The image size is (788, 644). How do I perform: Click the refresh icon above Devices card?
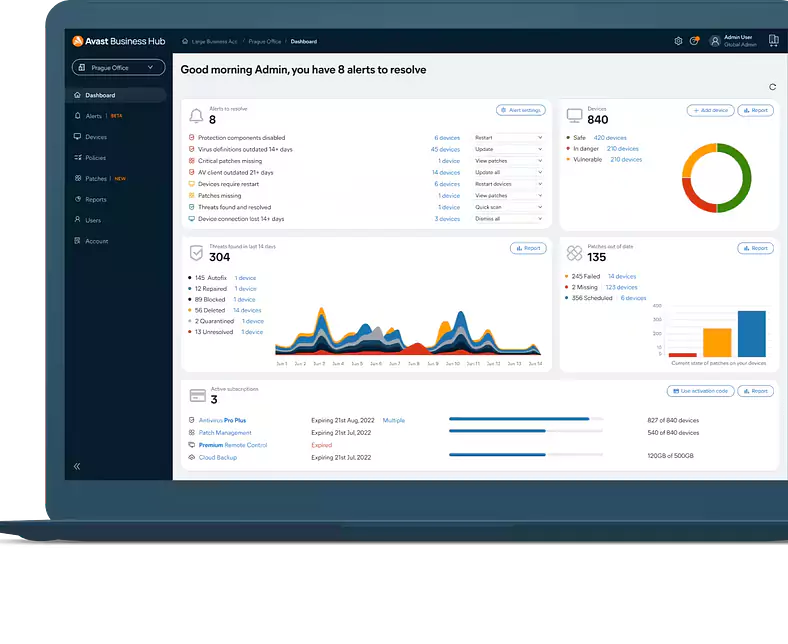[772, 88]
